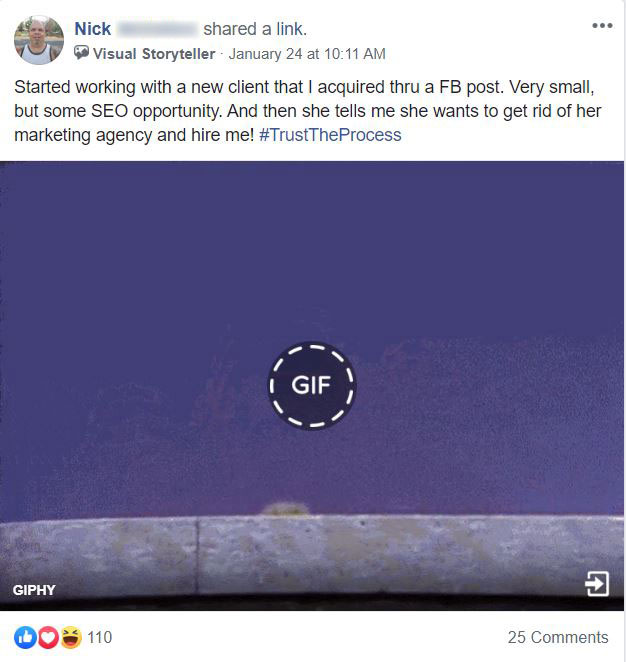Follow the #TrustTheProcess hashtag

(330, 135)
